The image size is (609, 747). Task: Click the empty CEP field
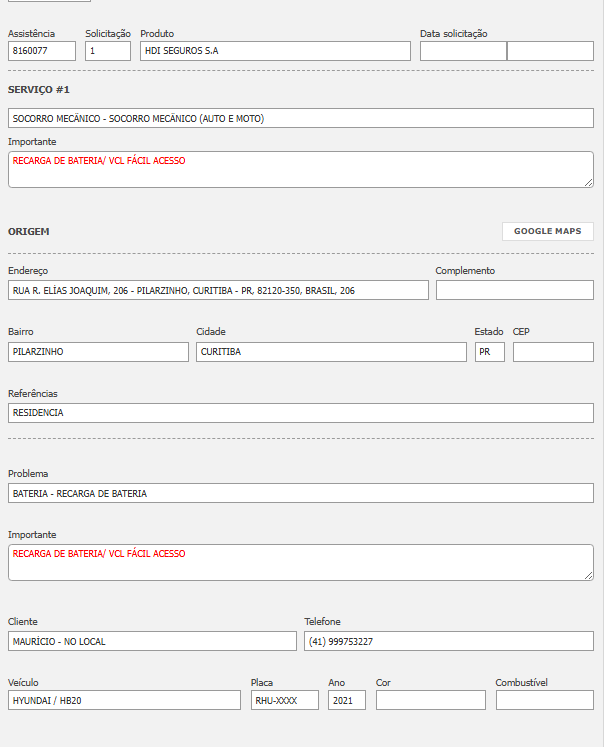pos(552,352)
